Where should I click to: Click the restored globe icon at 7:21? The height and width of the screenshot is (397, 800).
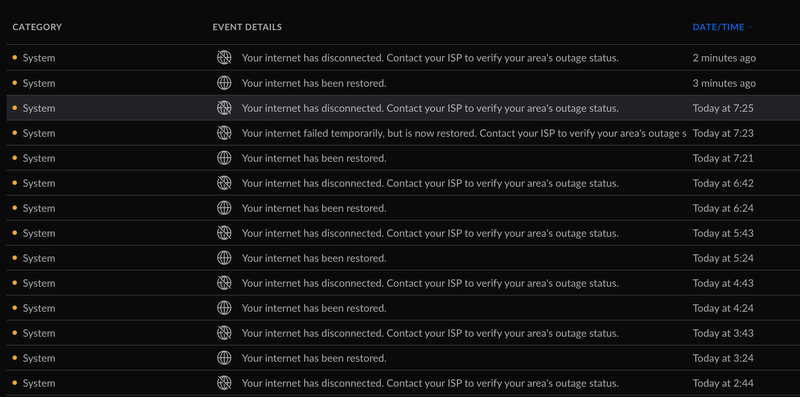point(224,158)
